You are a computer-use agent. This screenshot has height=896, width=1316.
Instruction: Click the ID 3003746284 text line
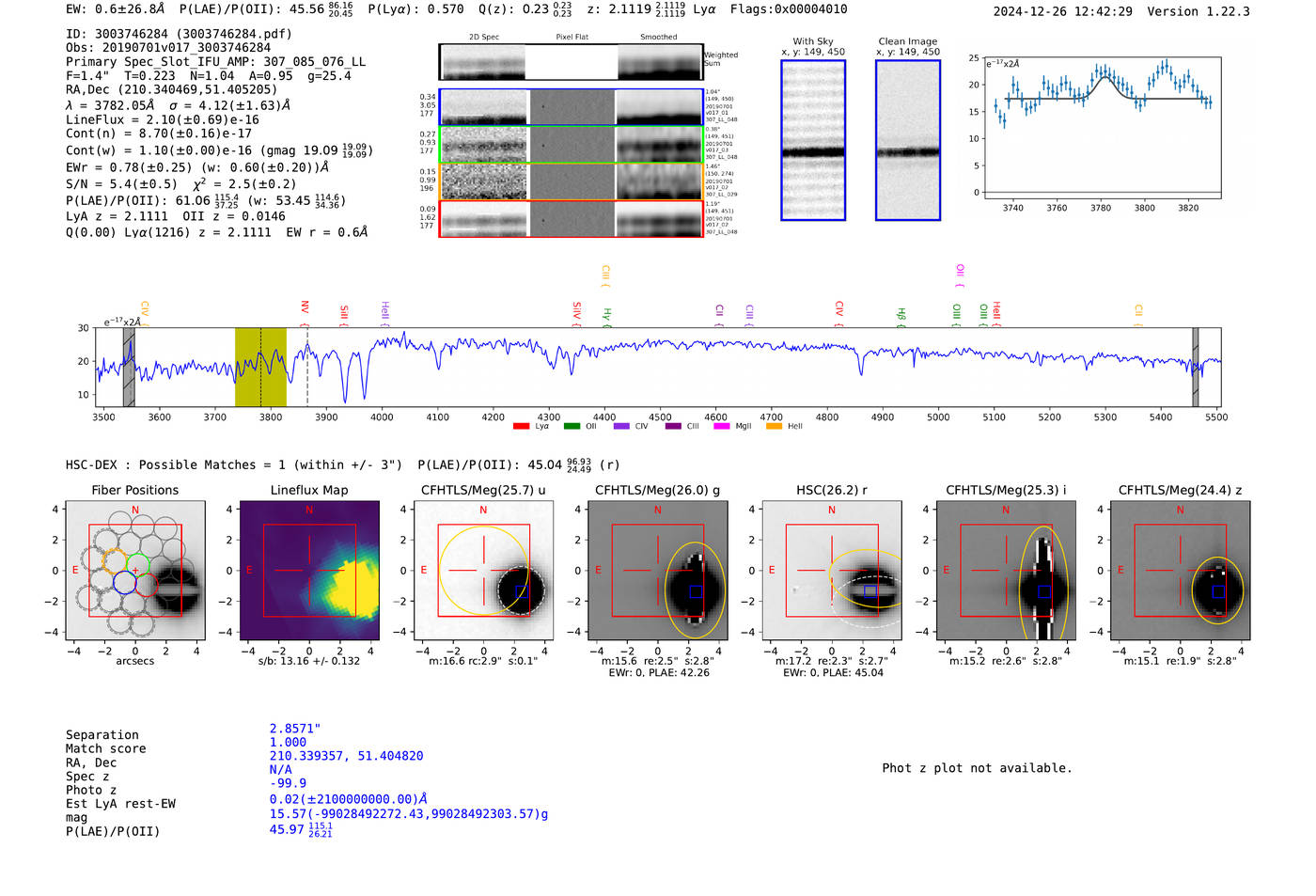(179, 34)
